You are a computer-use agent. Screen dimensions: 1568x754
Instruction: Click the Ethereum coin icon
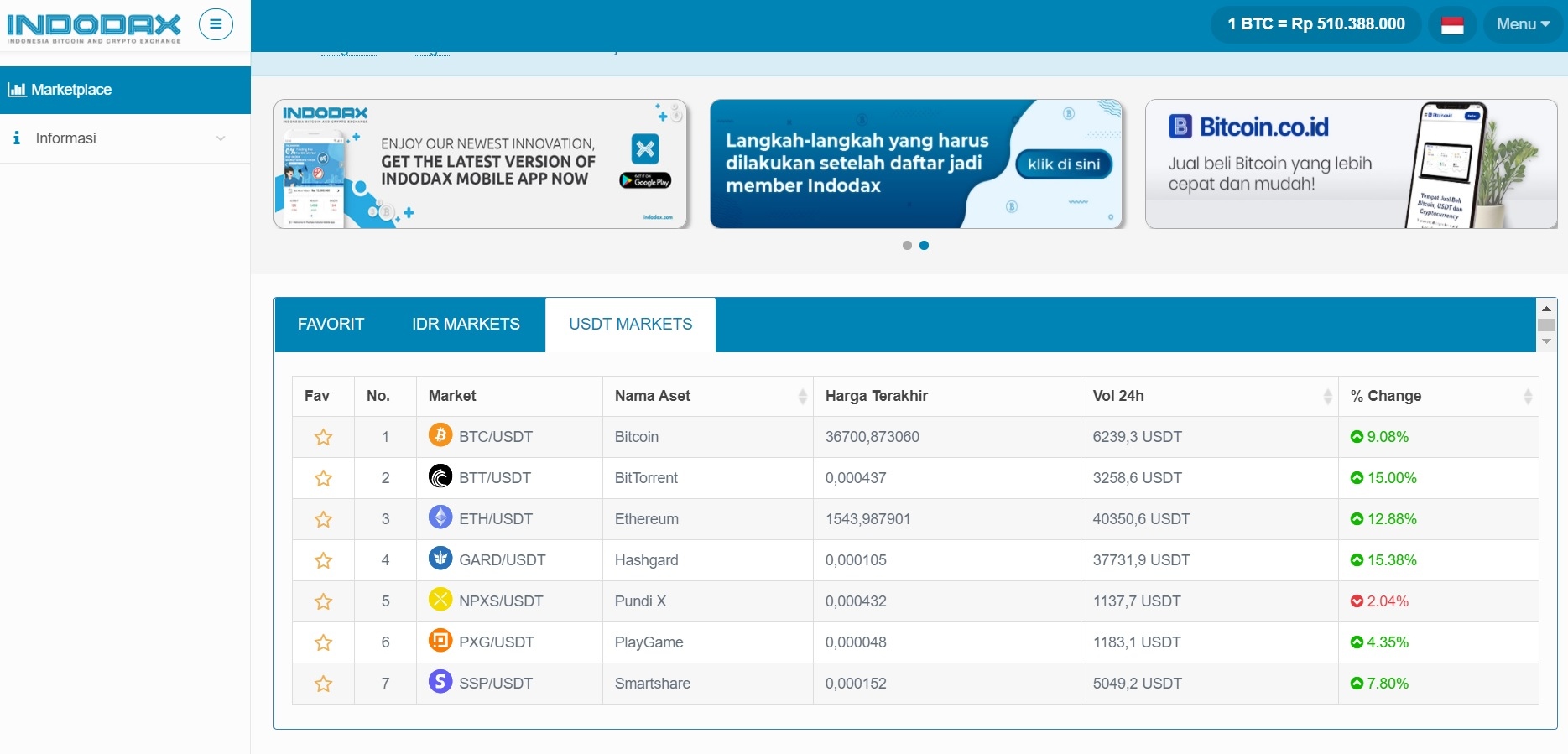pyautogui.click(x=440, y=517)
